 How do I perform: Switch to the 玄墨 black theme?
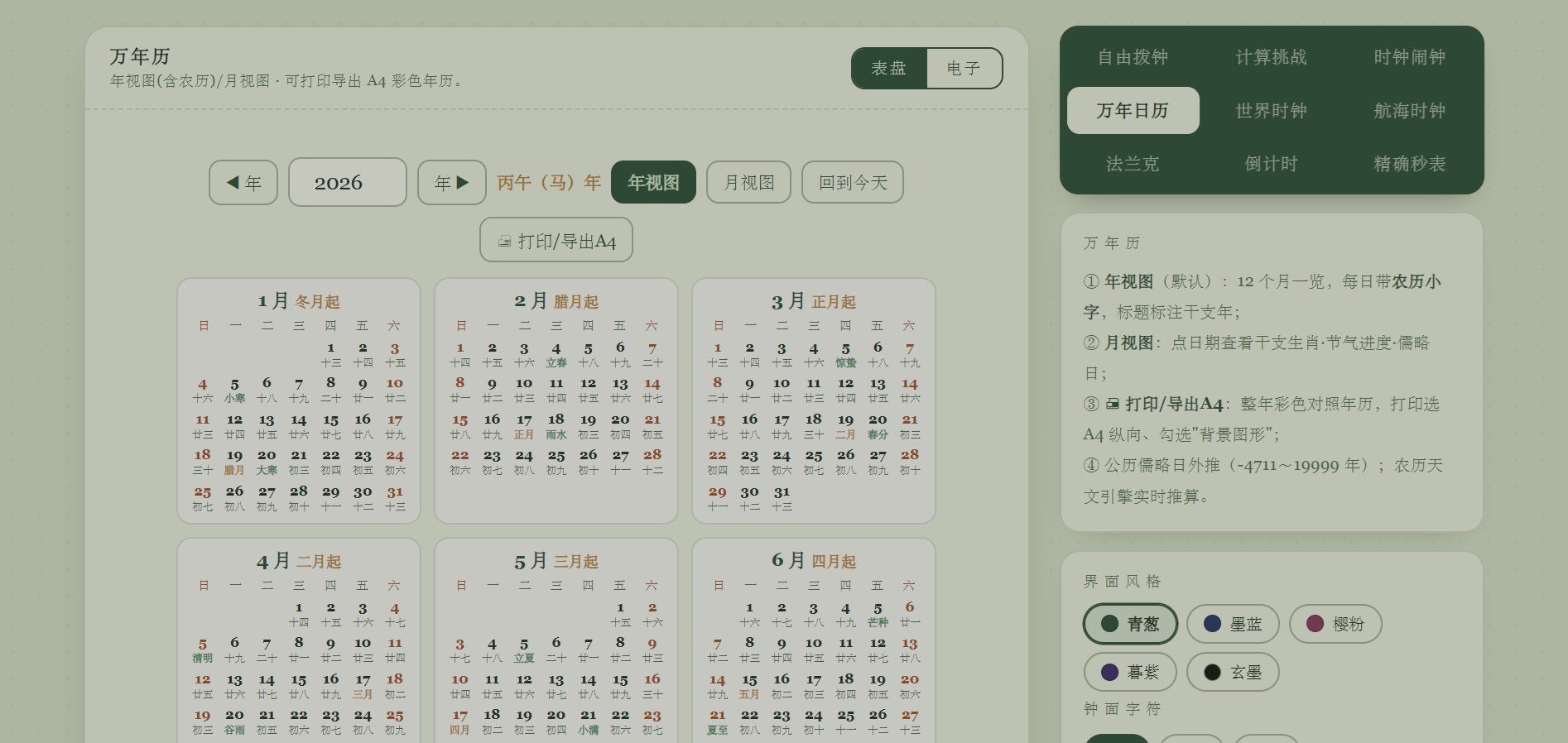point(1233,672)
